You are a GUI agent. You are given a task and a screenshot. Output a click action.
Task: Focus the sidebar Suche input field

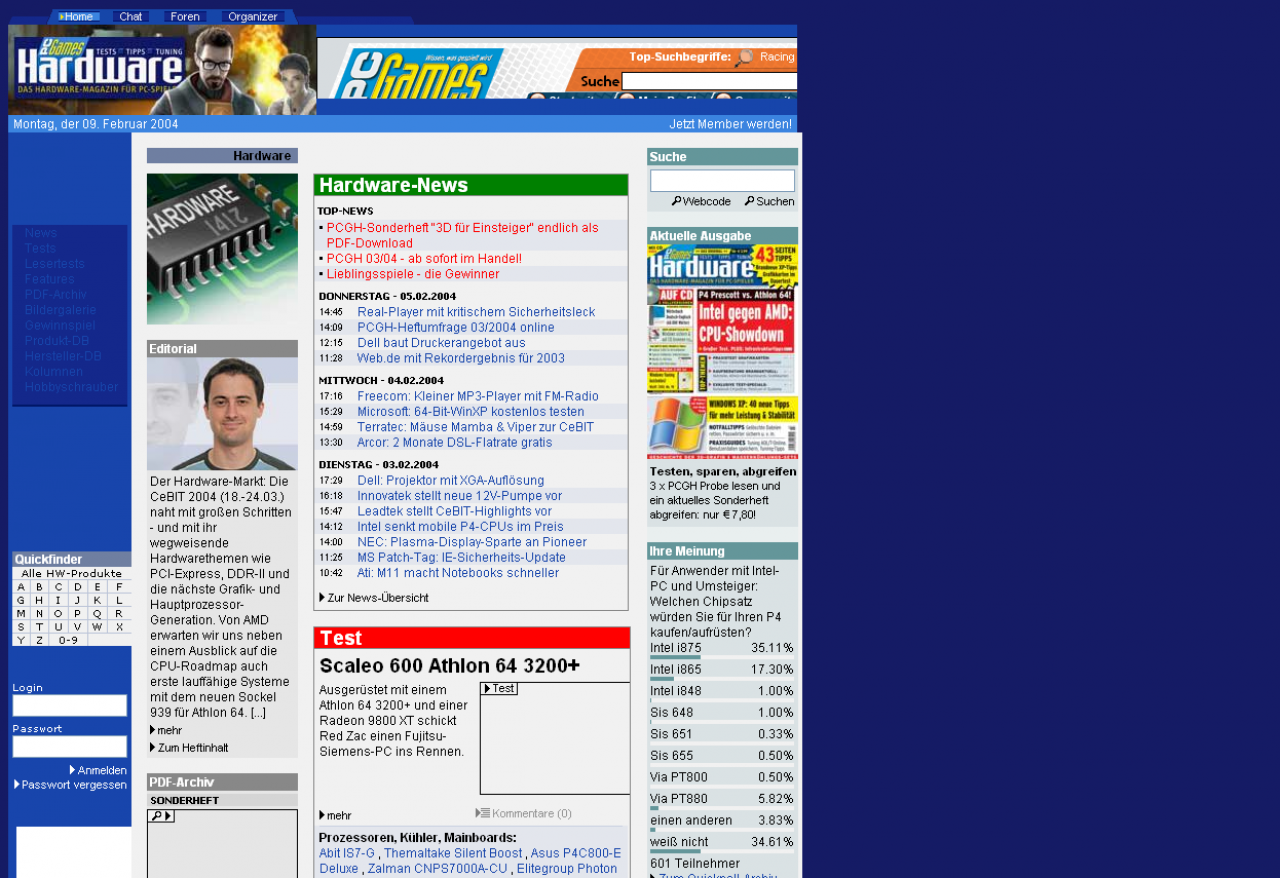click(x=722, y=180)
